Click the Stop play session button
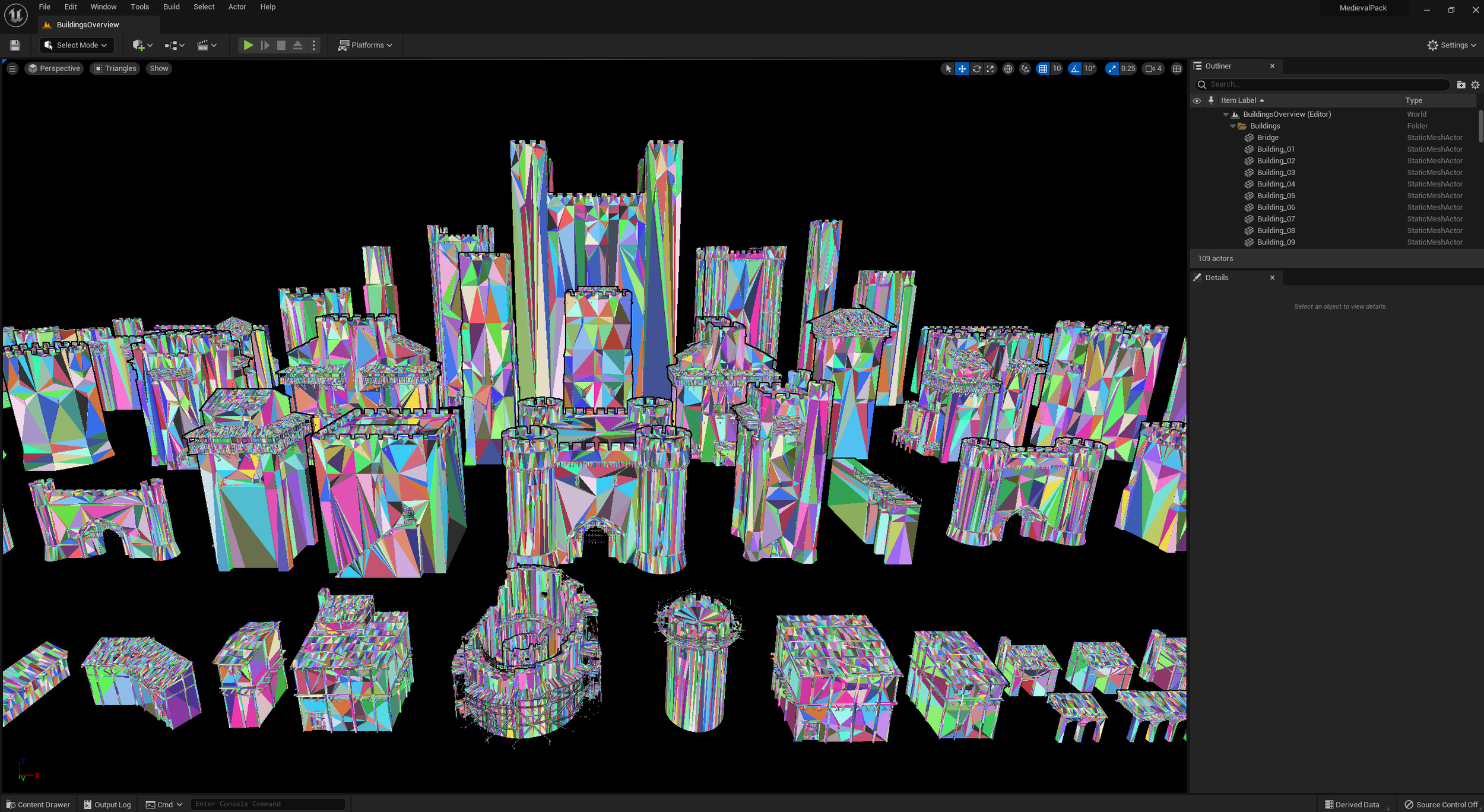This screenshot has width=1484, height=812. pyautogui.click(x=281, y=45)
